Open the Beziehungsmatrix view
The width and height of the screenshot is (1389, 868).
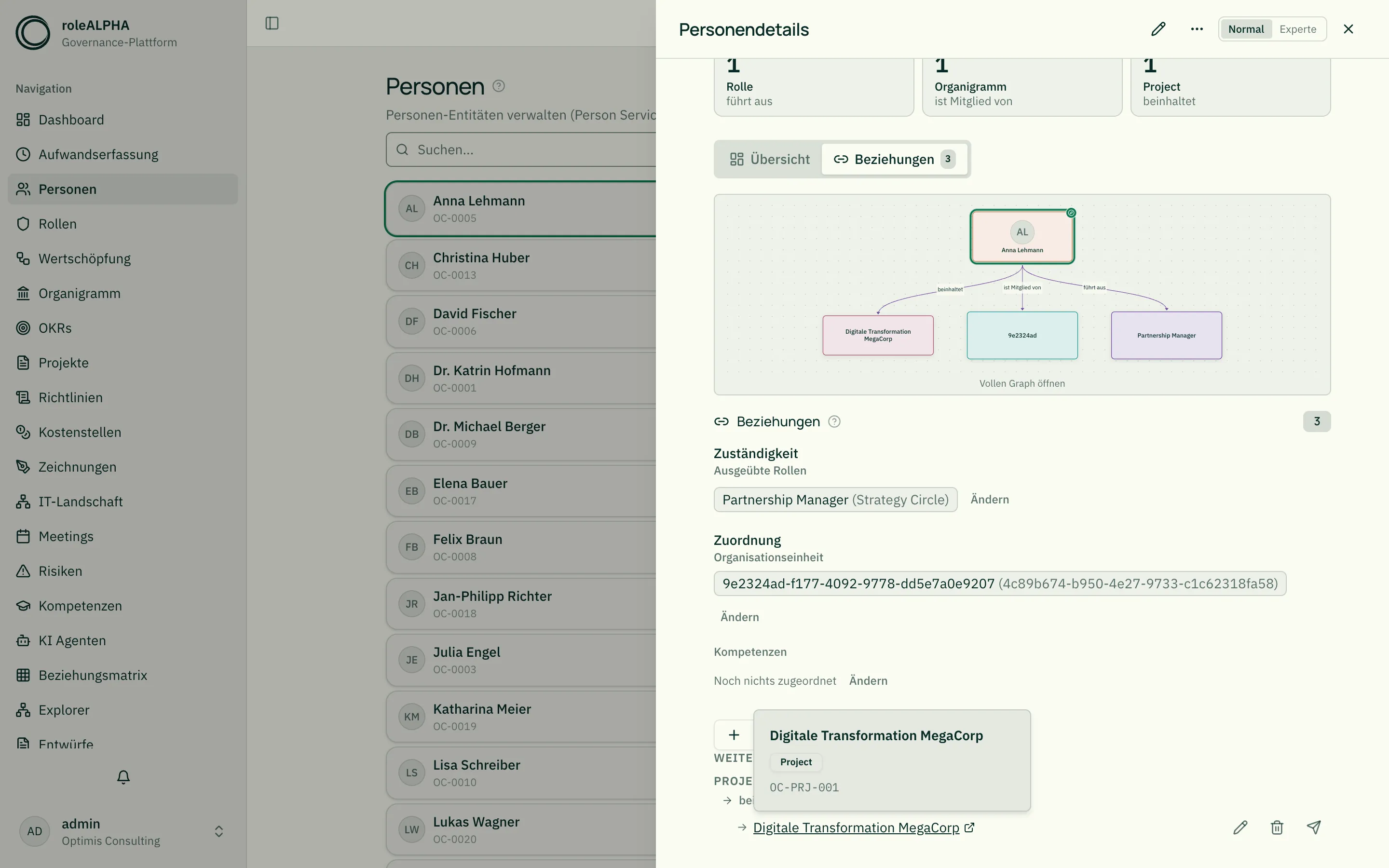tap(123, 676)
